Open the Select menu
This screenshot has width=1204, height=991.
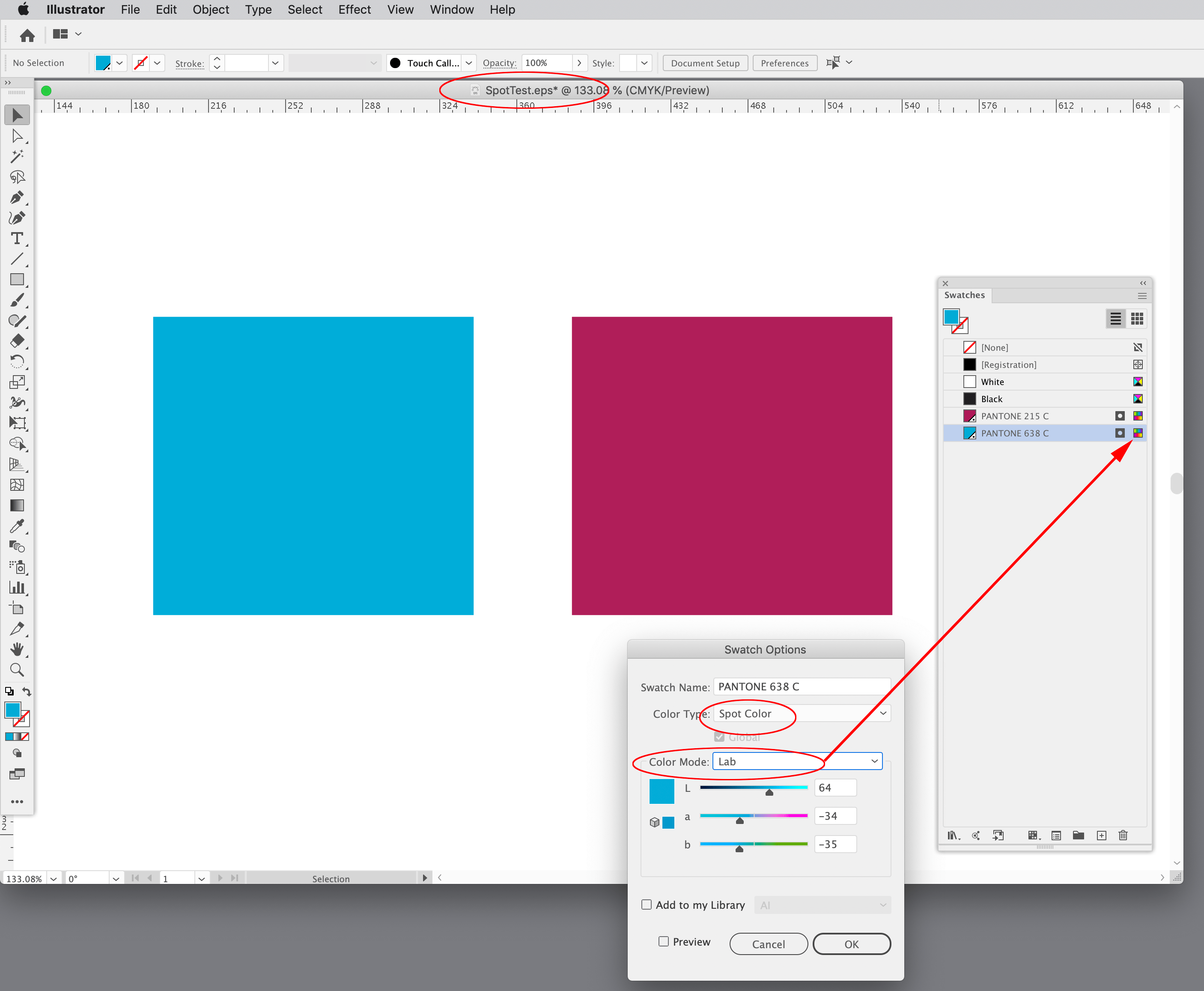pyautogui.click(x=305, y=9)
